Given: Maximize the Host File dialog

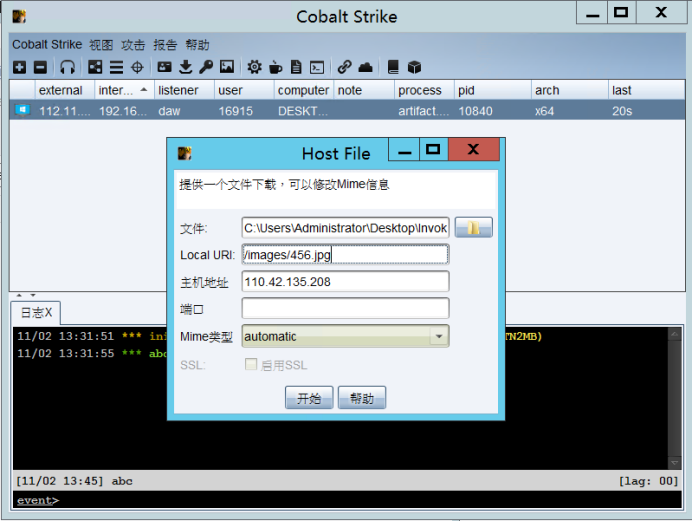Looking at the screenshot, I should coord(433,149).
